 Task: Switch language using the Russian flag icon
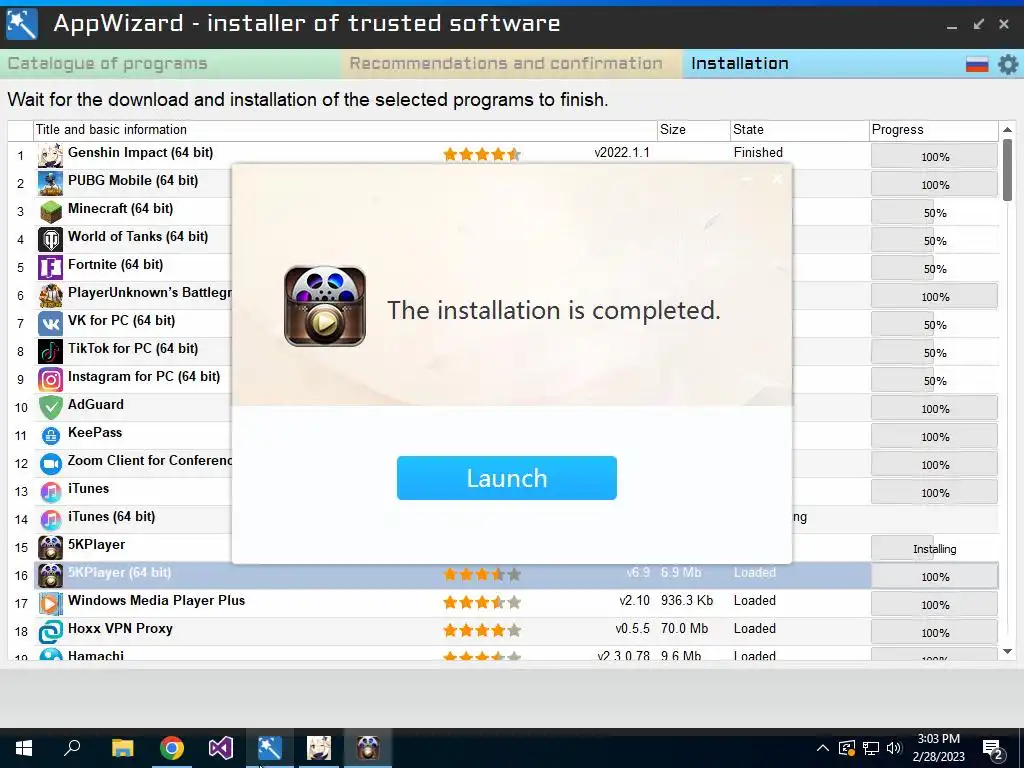point(977,64)
